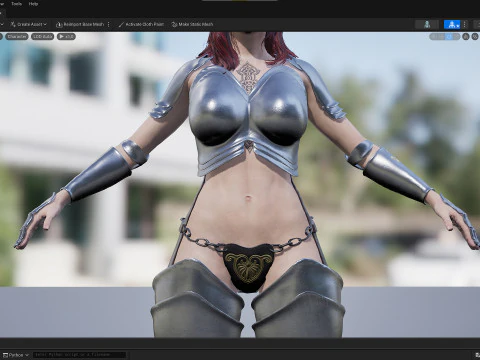The height and width of the screenshot is (360, 480).
Task: Click the round icon right of transform tools
Action: click(x=466, y=37)
